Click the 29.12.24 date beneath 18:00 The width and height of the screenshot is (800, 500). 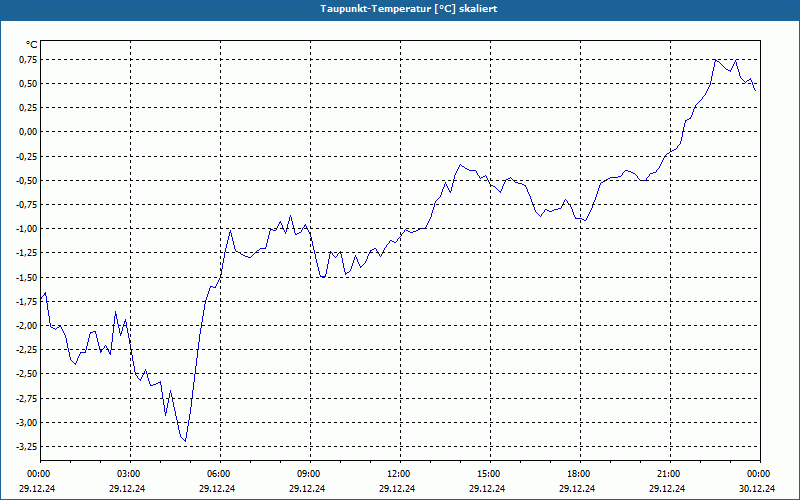click(x=577, y=488)
